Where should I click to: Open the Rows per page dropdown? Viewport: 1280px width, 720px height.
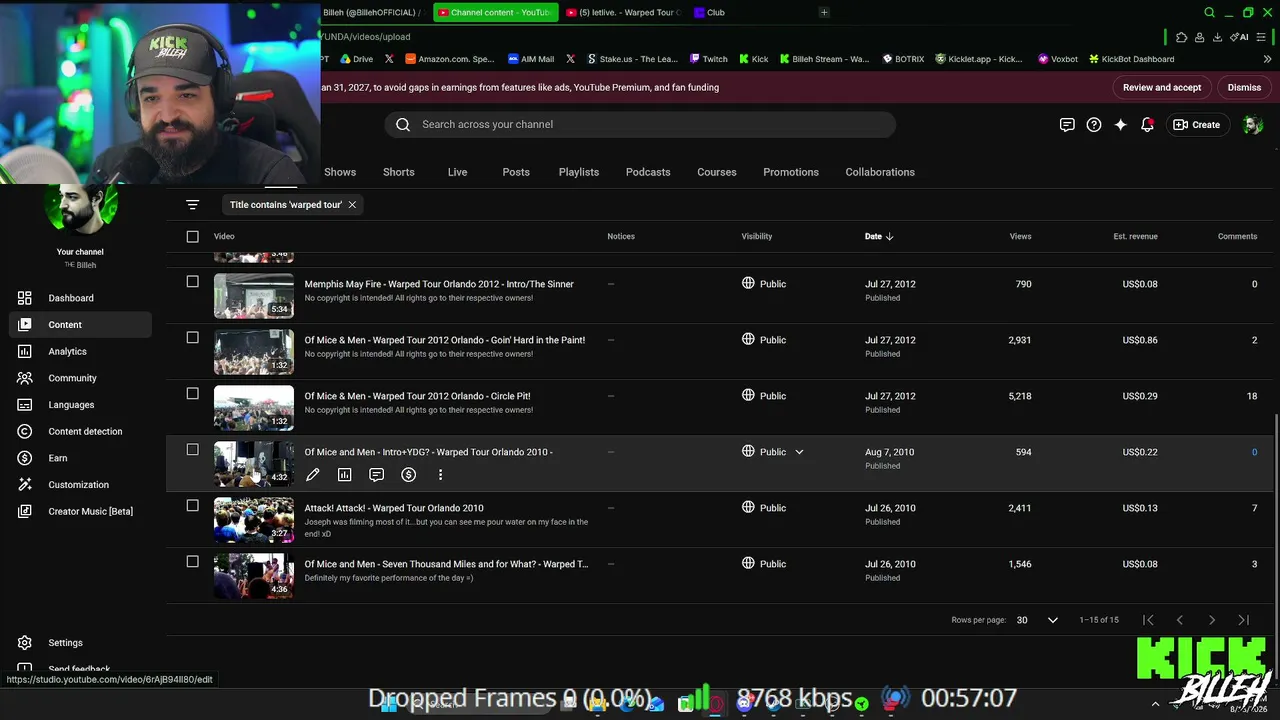click(1037, 620)
